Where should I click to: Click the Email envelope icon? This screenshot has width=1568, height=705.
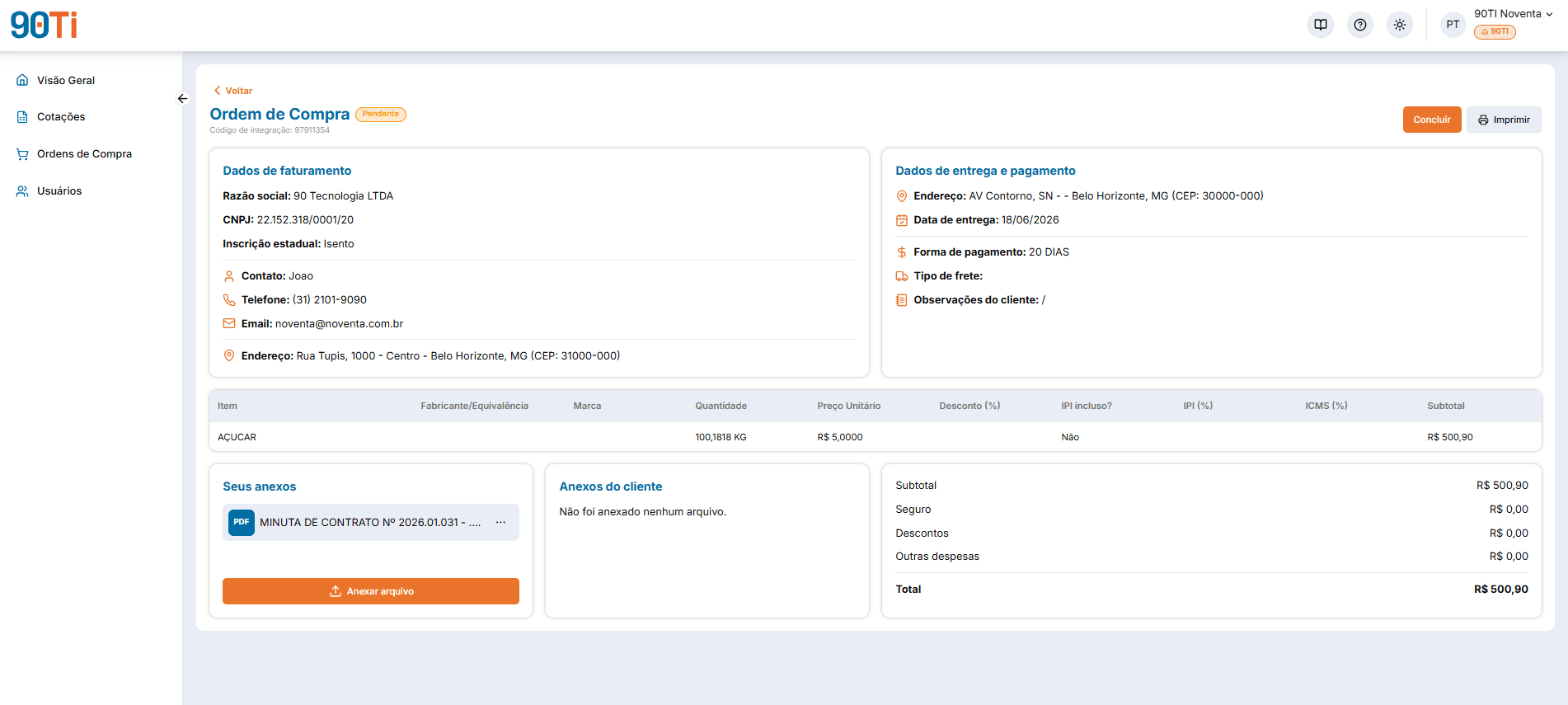point(229,324)
